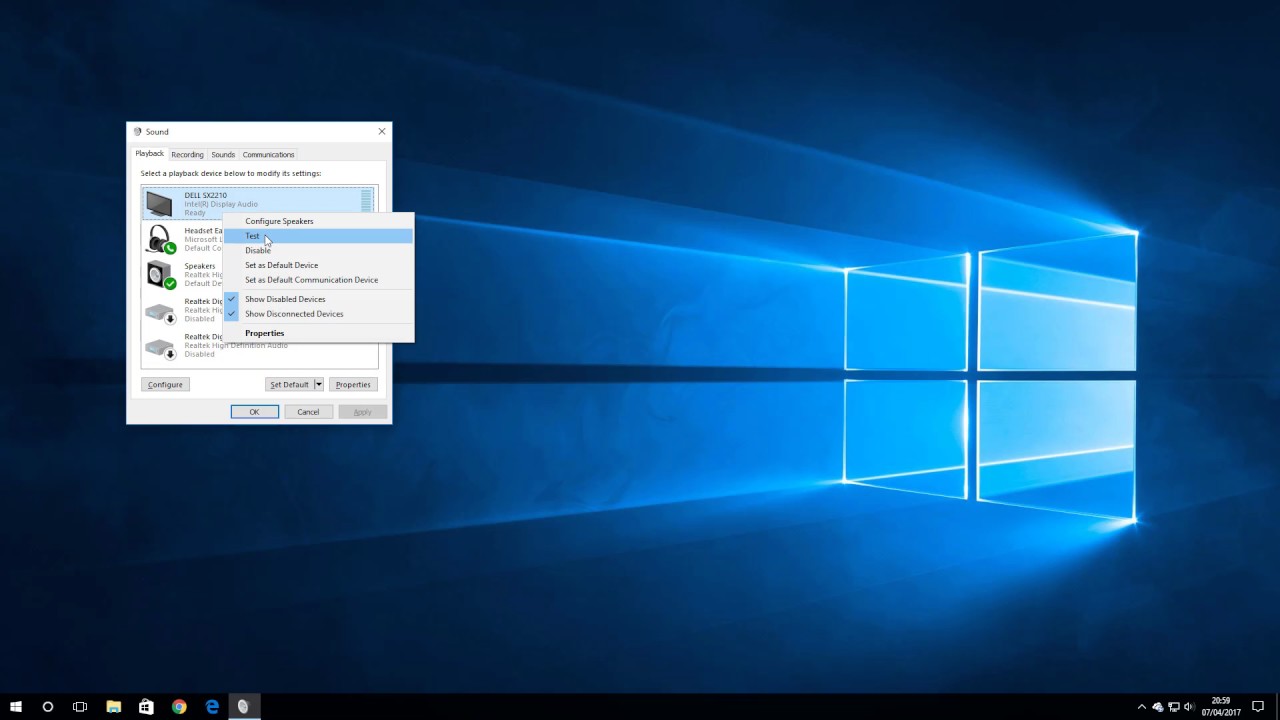Close the Sound dialog window
1280x720 pixels.
point(381,132)
